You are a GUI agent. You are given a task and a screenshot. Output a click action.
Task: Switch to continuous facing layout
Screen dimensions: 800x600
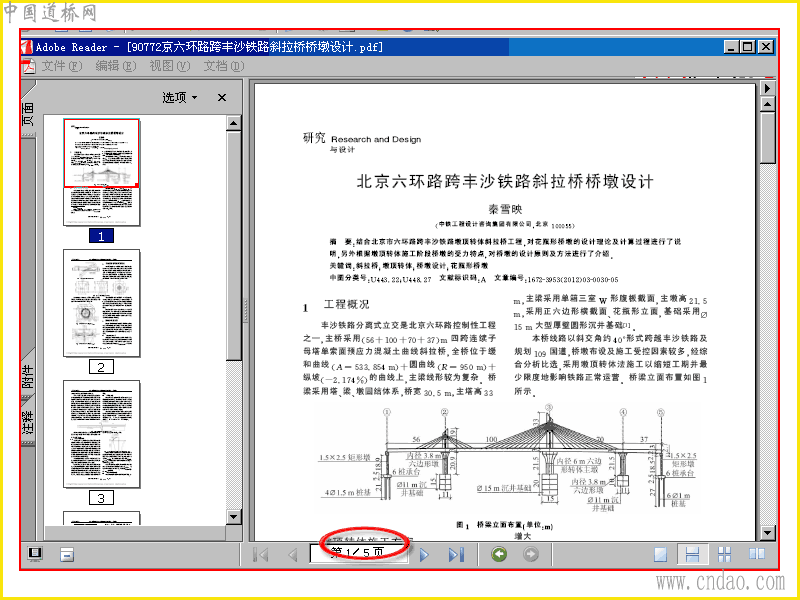(x=724, y=554)
